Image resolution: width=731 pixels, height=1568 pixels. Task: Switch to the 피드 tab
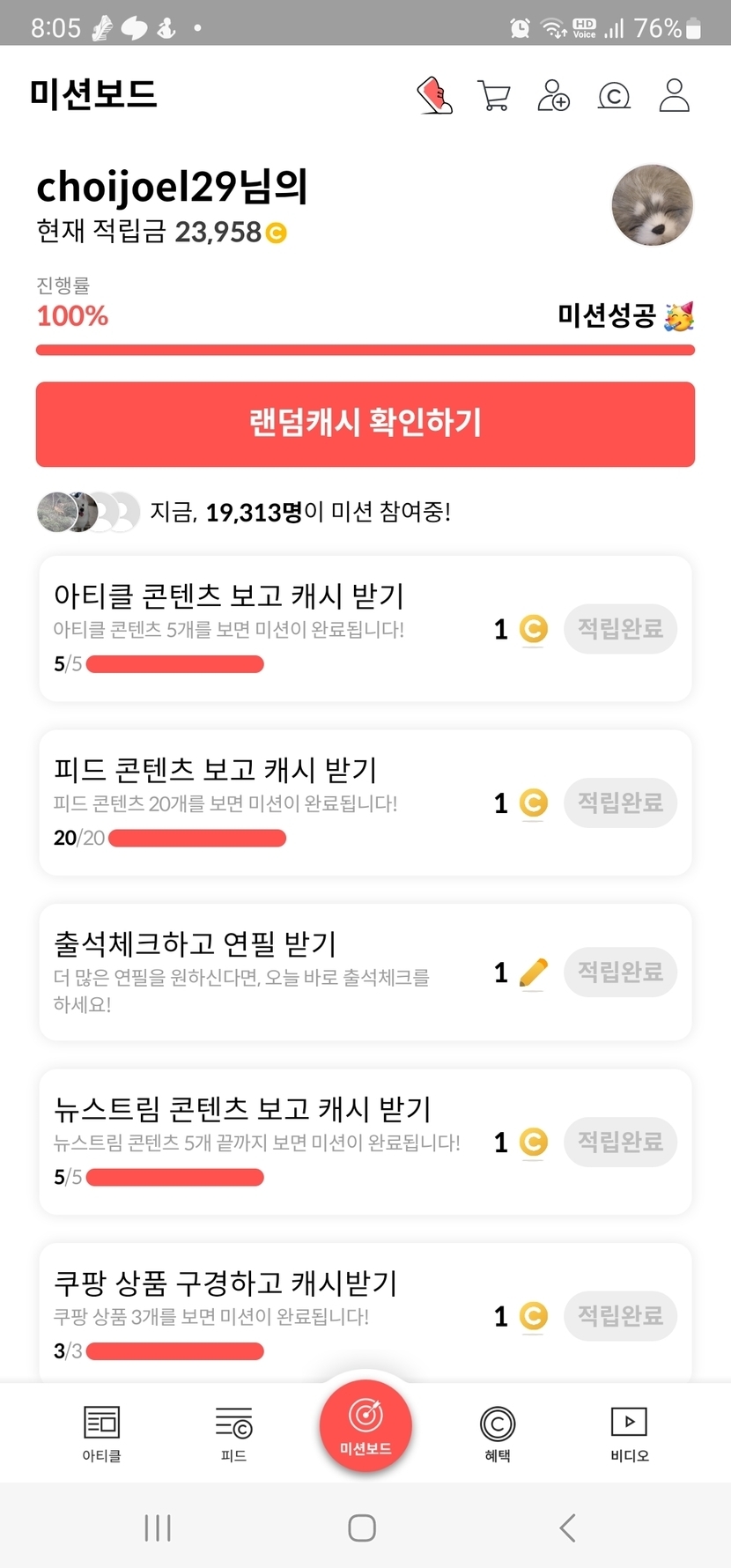click(233, 1433)
